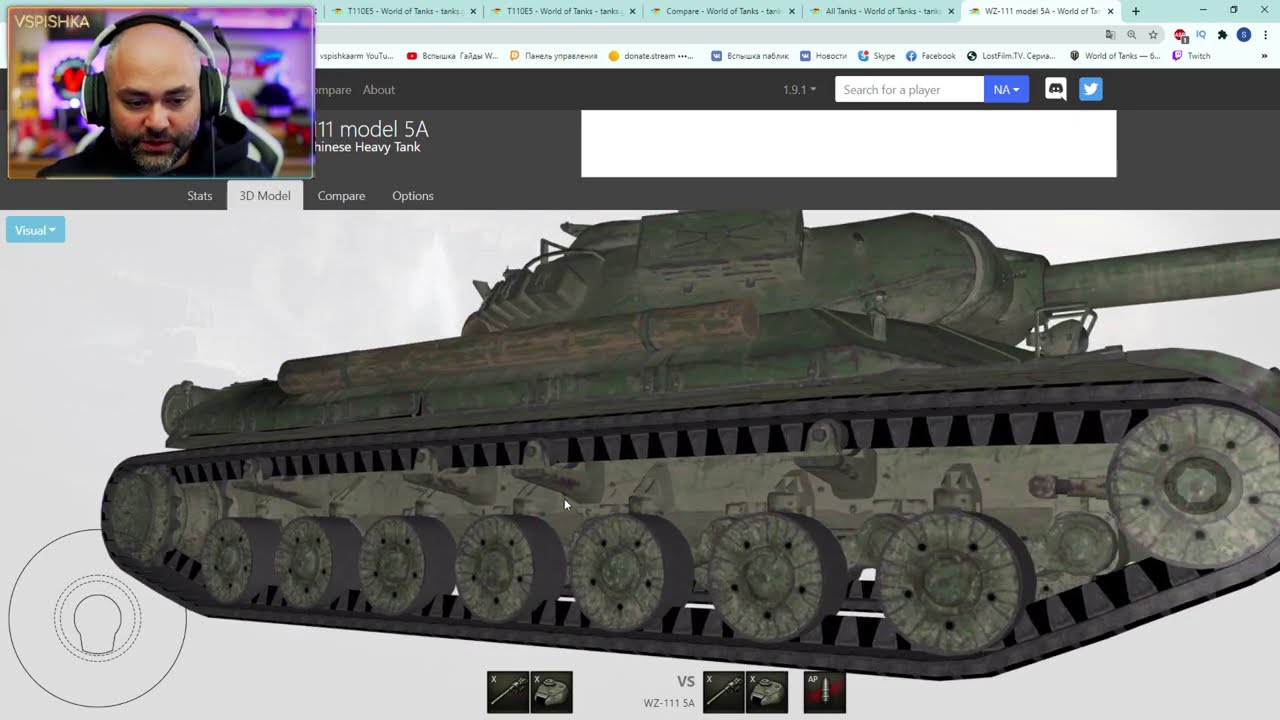Open the Options tab

click(x=413, y=195)
